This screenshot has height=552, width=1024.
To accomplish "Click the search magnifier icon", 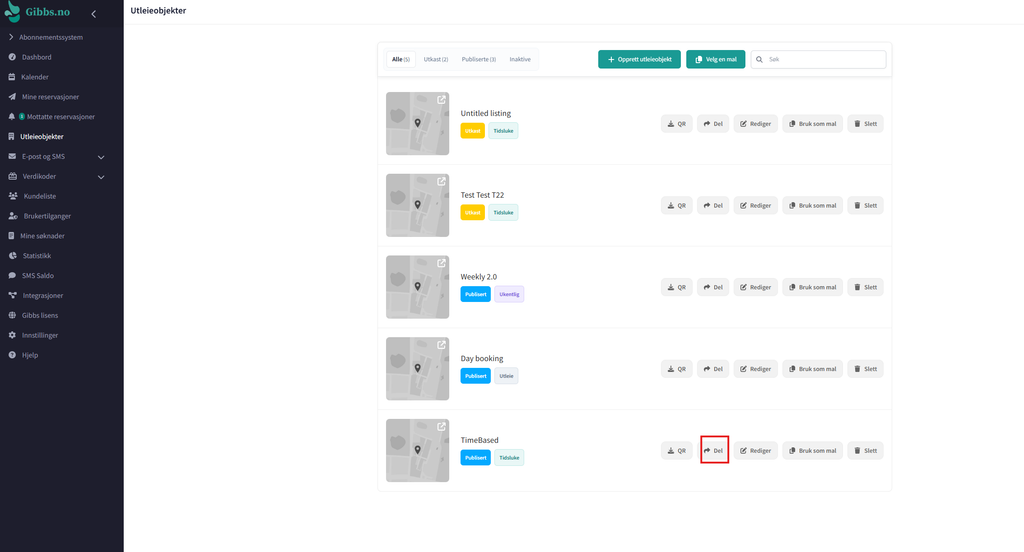I will 759,59.
